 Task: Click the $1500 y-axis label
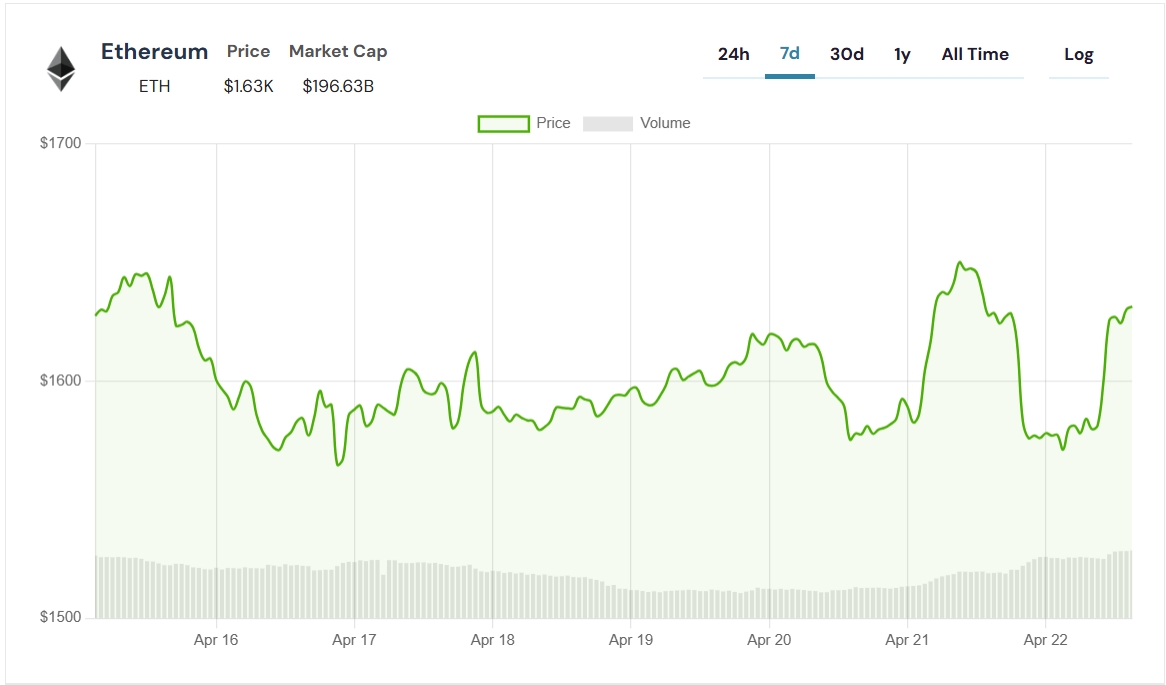pyautogui.click(x=60, y=617)
